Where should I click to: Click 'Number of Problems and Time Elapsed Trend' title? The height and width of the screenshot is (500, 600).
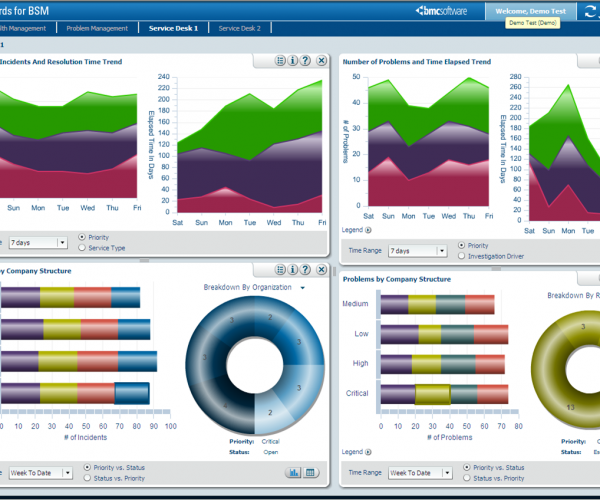tap(417, 62)
